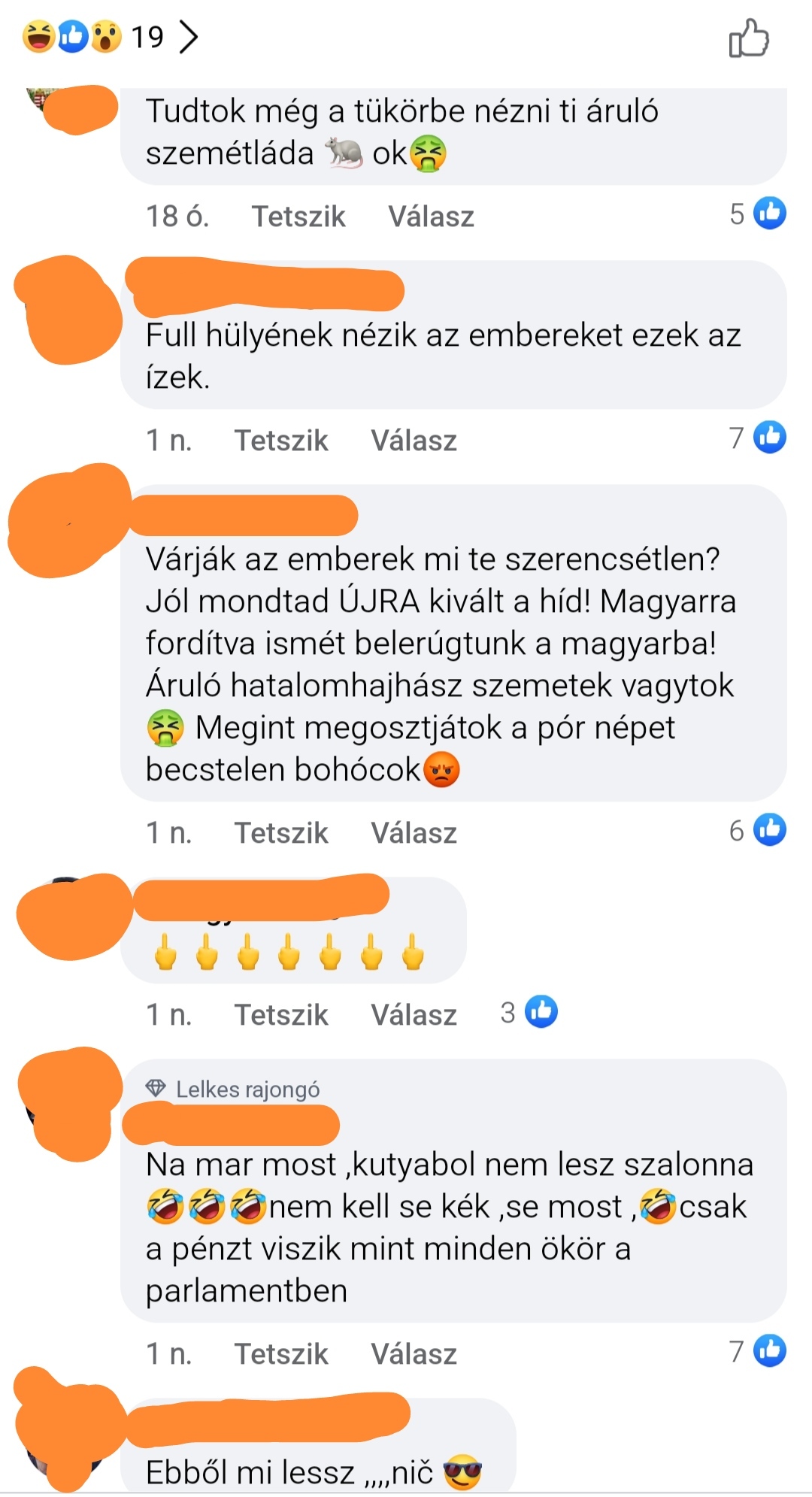
Task: Reply with Válasz to the 18 ó. comment
Action: [431, 217]
